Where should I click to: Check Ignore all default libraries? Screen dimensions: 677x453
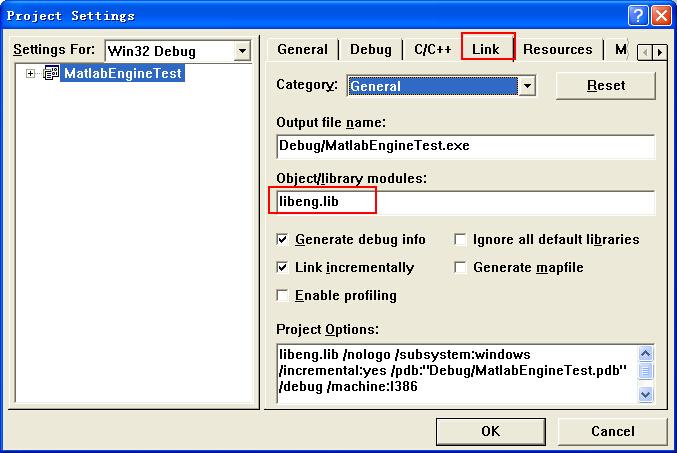460,239
